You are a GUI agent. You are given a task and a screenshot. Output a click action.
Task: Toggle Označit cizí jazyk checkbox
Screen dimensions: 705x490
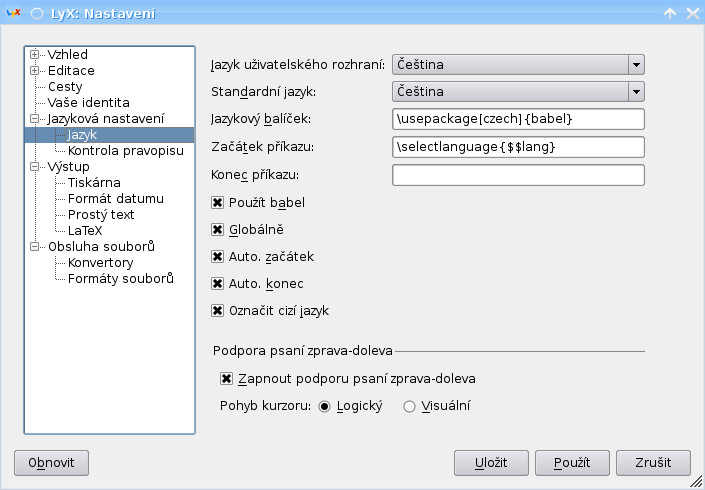point(217,311)
